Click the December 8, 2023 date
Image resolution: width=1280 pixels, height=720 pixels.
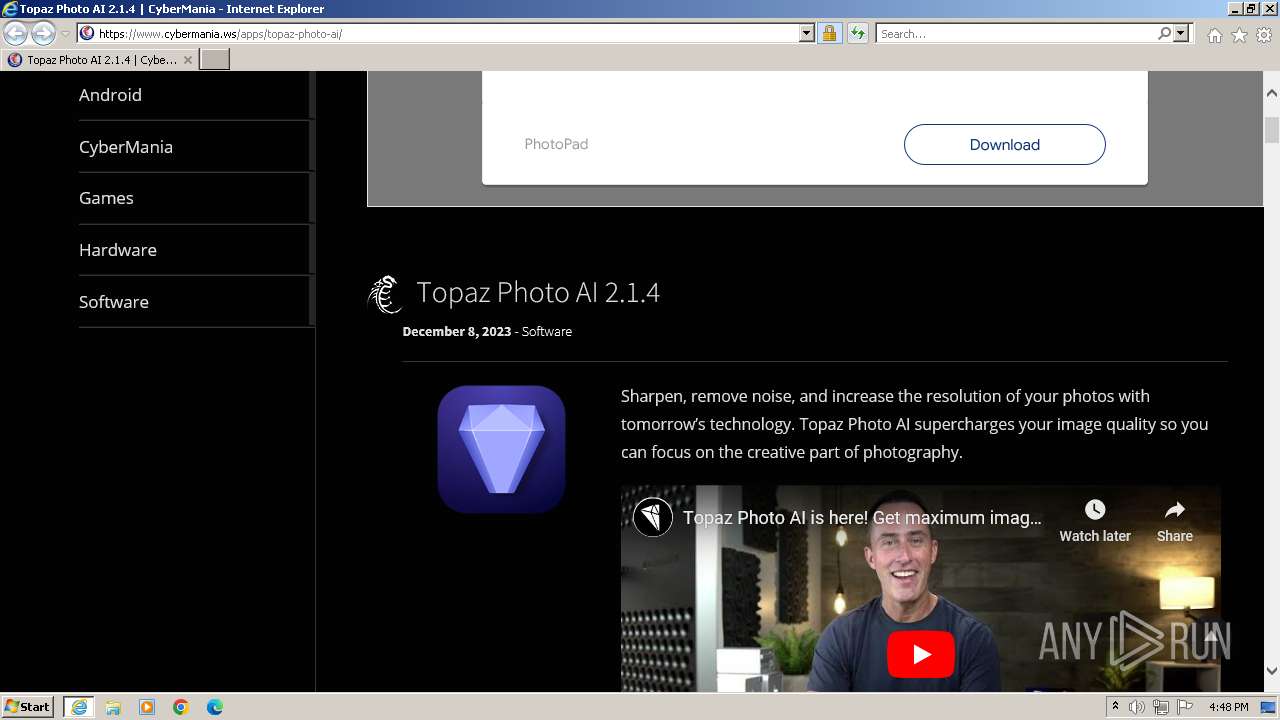457,331
